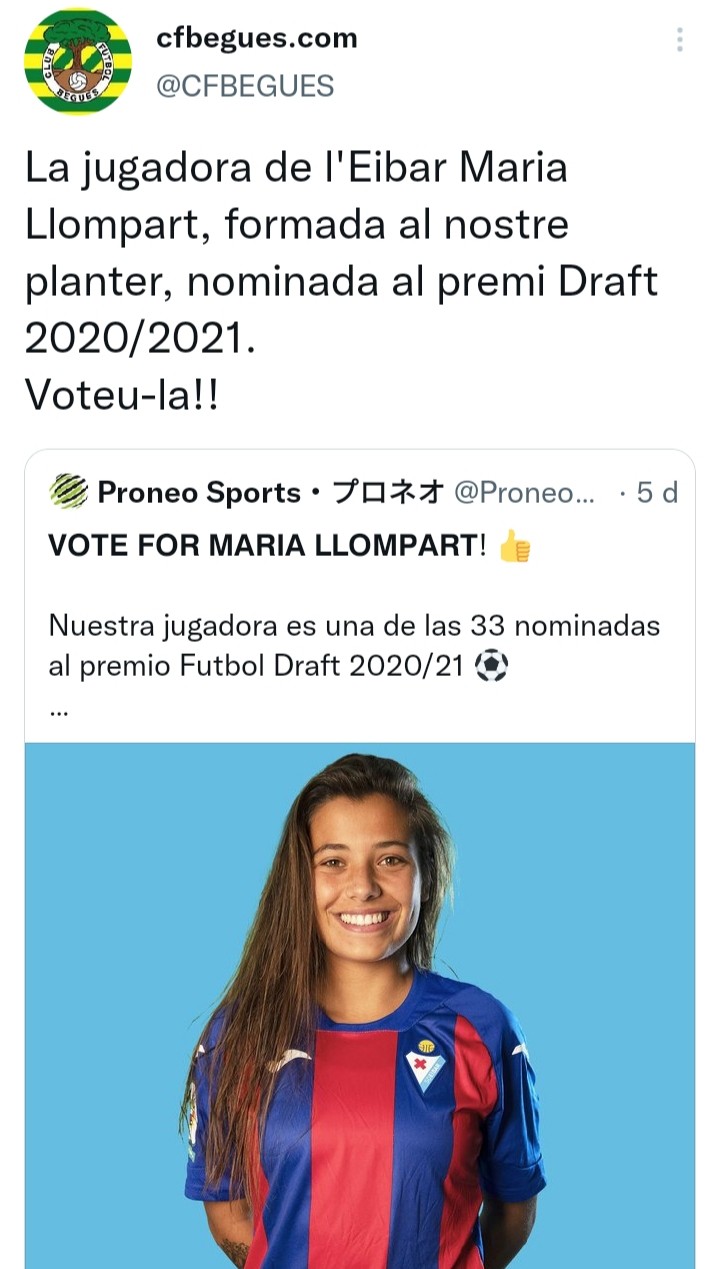
Task: Click the Proneo Sports logo icon
Action: tap(68, 492)
